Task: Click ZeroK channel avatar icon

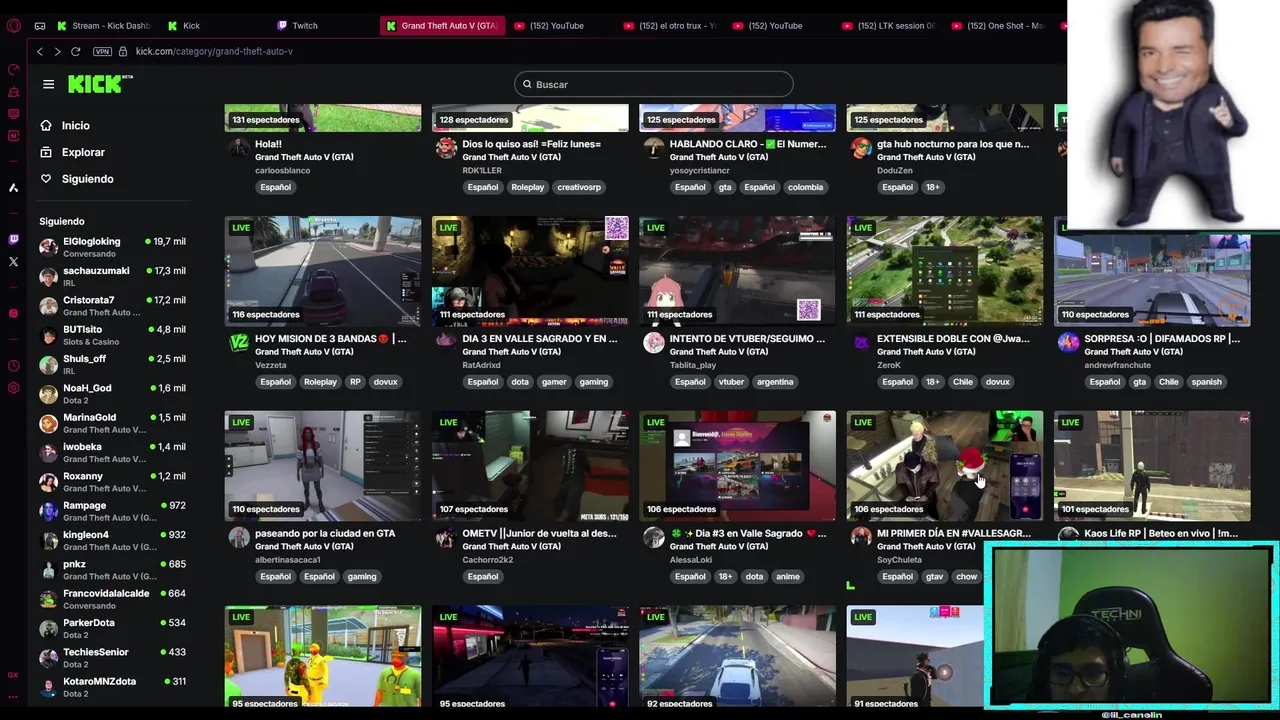Action: point(861,343)
